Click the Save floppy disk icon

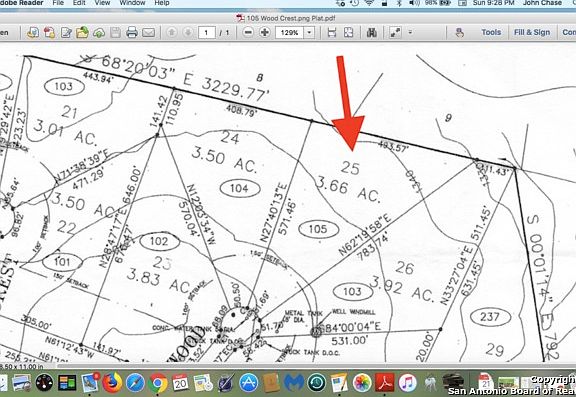115,33
